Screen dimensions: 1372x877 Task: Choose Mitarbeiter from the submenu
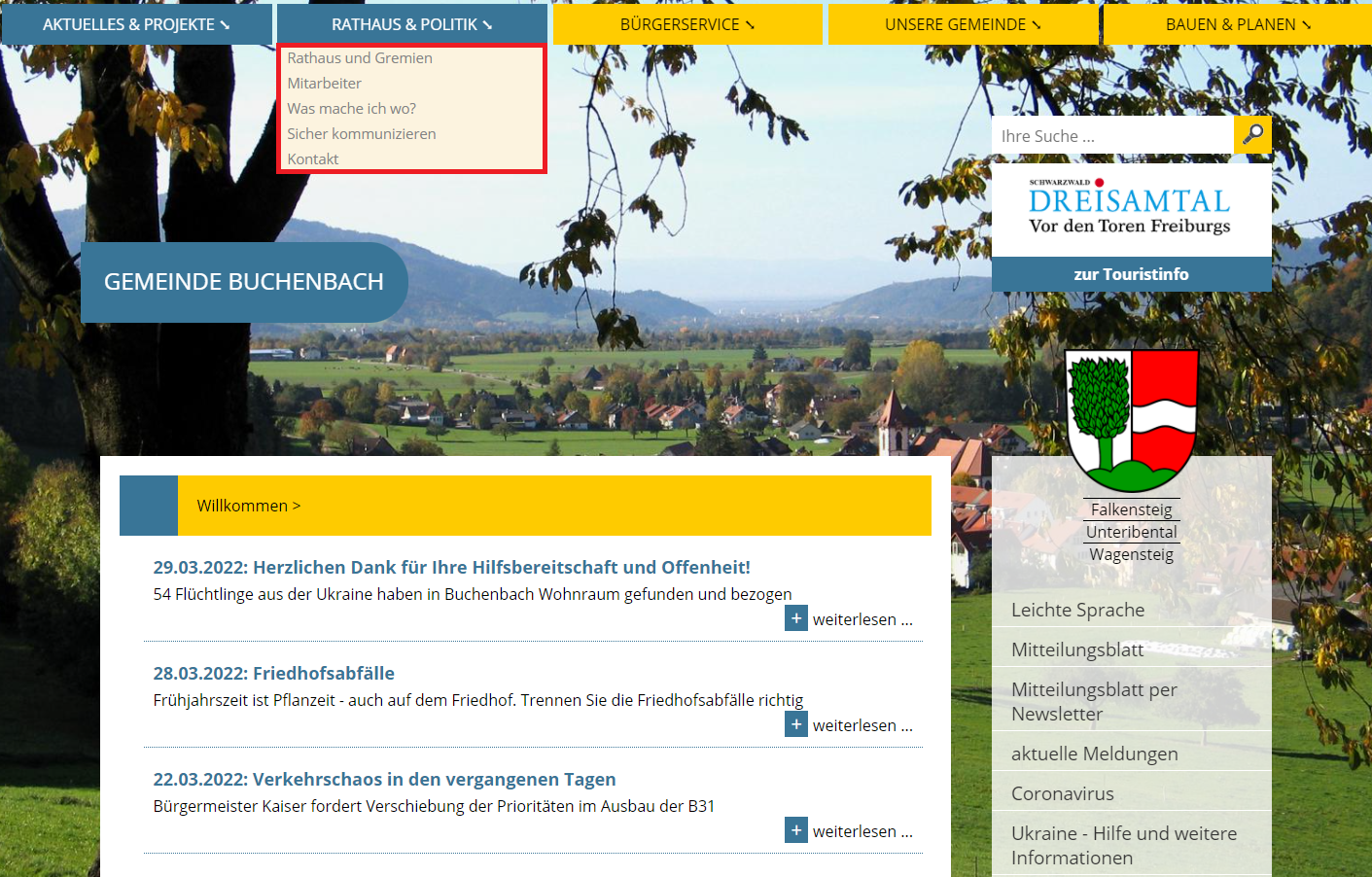(325, 84)
